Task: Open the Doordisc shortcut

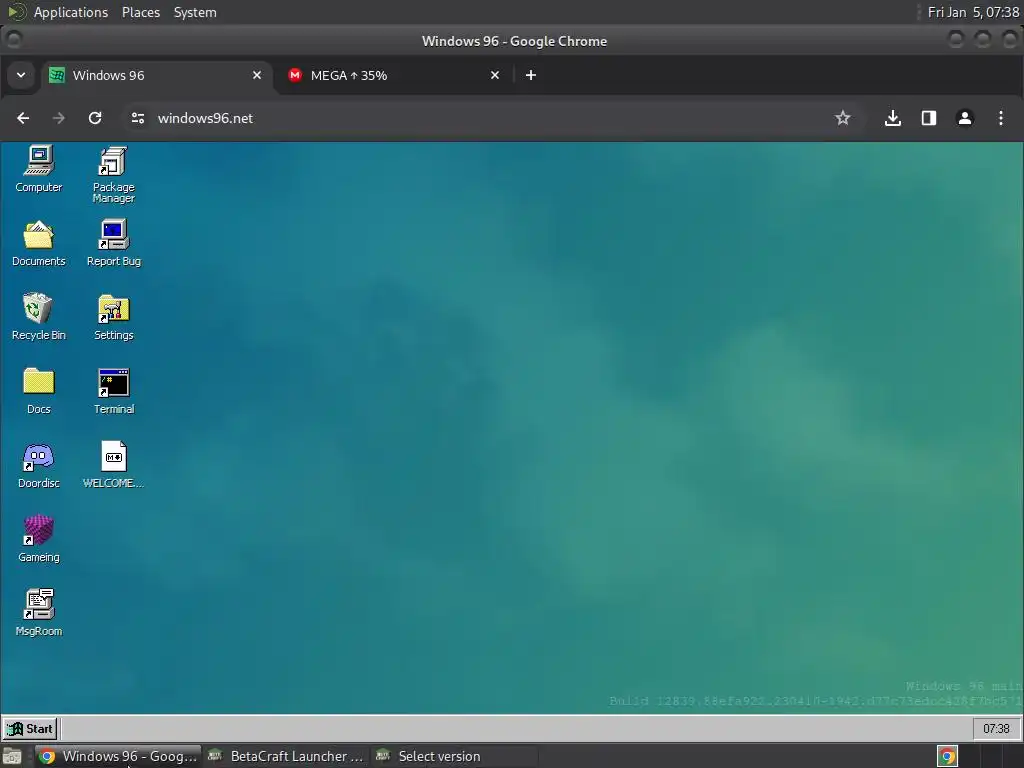Action: (39, 466)
